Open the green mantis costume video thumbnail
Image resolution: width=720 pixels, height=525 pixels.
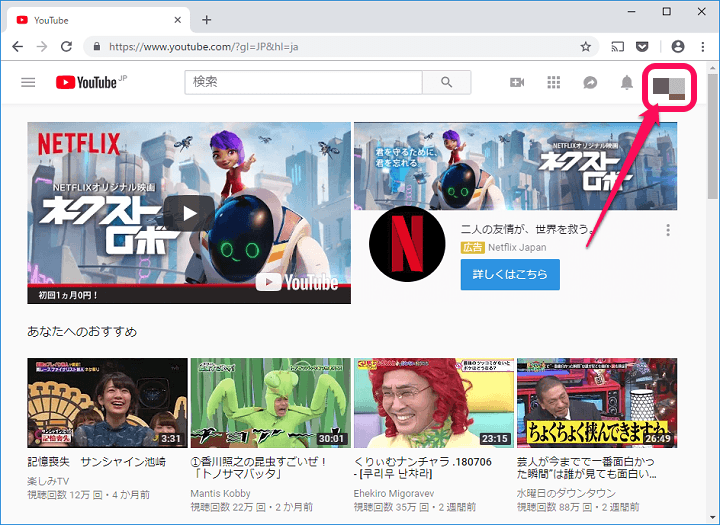click(x=270, y=403)
